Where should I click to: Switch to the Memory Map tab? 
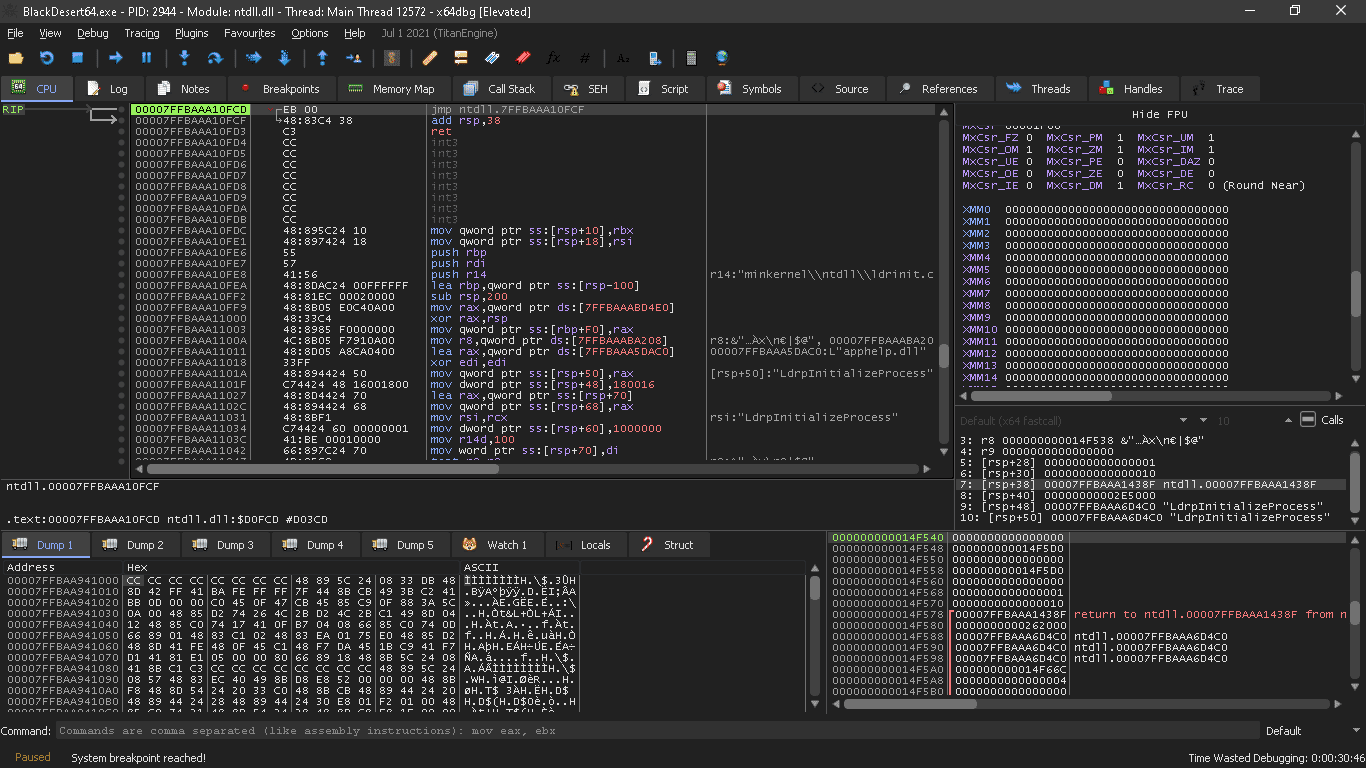point(392,89)
